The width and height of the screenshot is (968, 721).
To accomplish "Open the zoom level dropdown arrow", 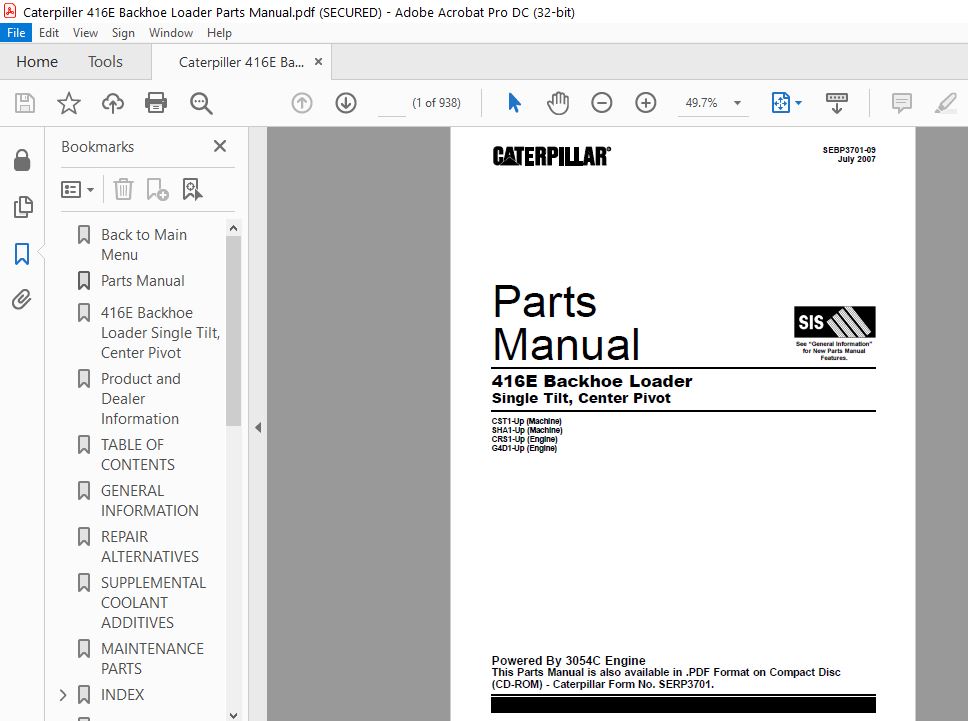I will 737,103.
